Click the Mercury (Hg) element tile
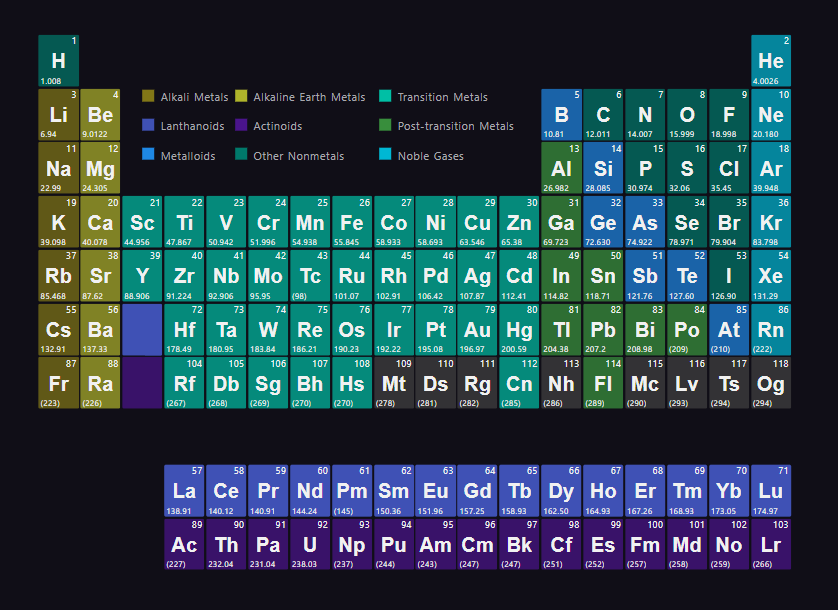Image resolution: width=838 pixels, height=610 pixels. point(519,330)
